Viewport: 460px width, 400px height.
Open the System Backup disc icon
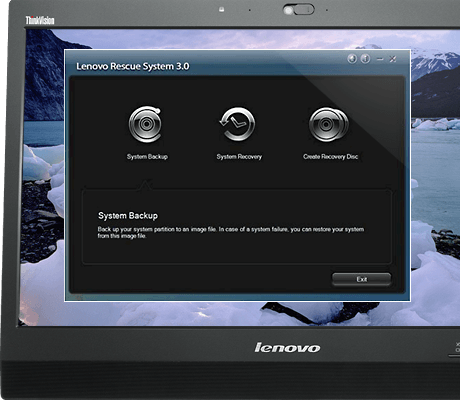click(145, 124)
